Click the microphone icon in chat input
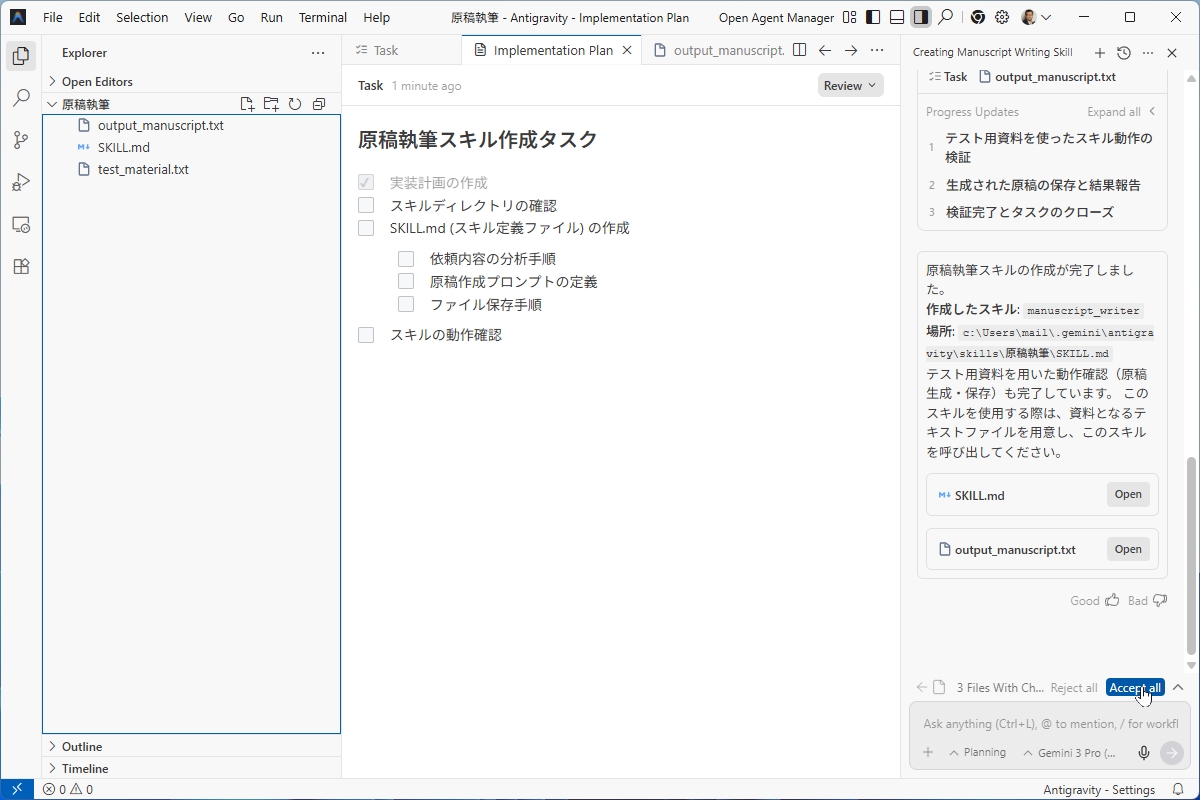The height and width of the screenshot is (800, 1200). point(1143,752)
